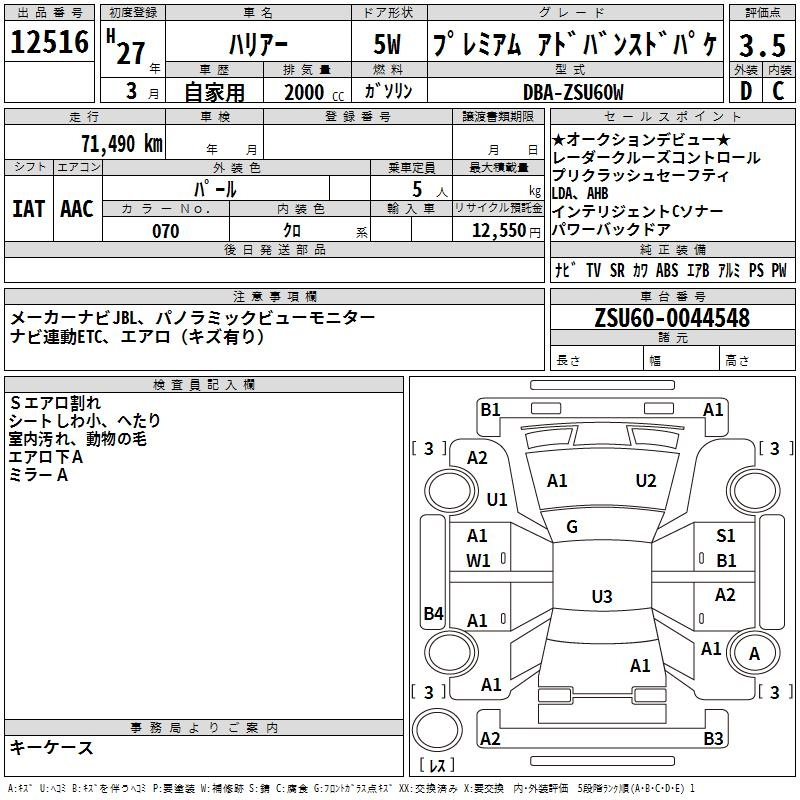Select mileage value 71,490 km

122,143
